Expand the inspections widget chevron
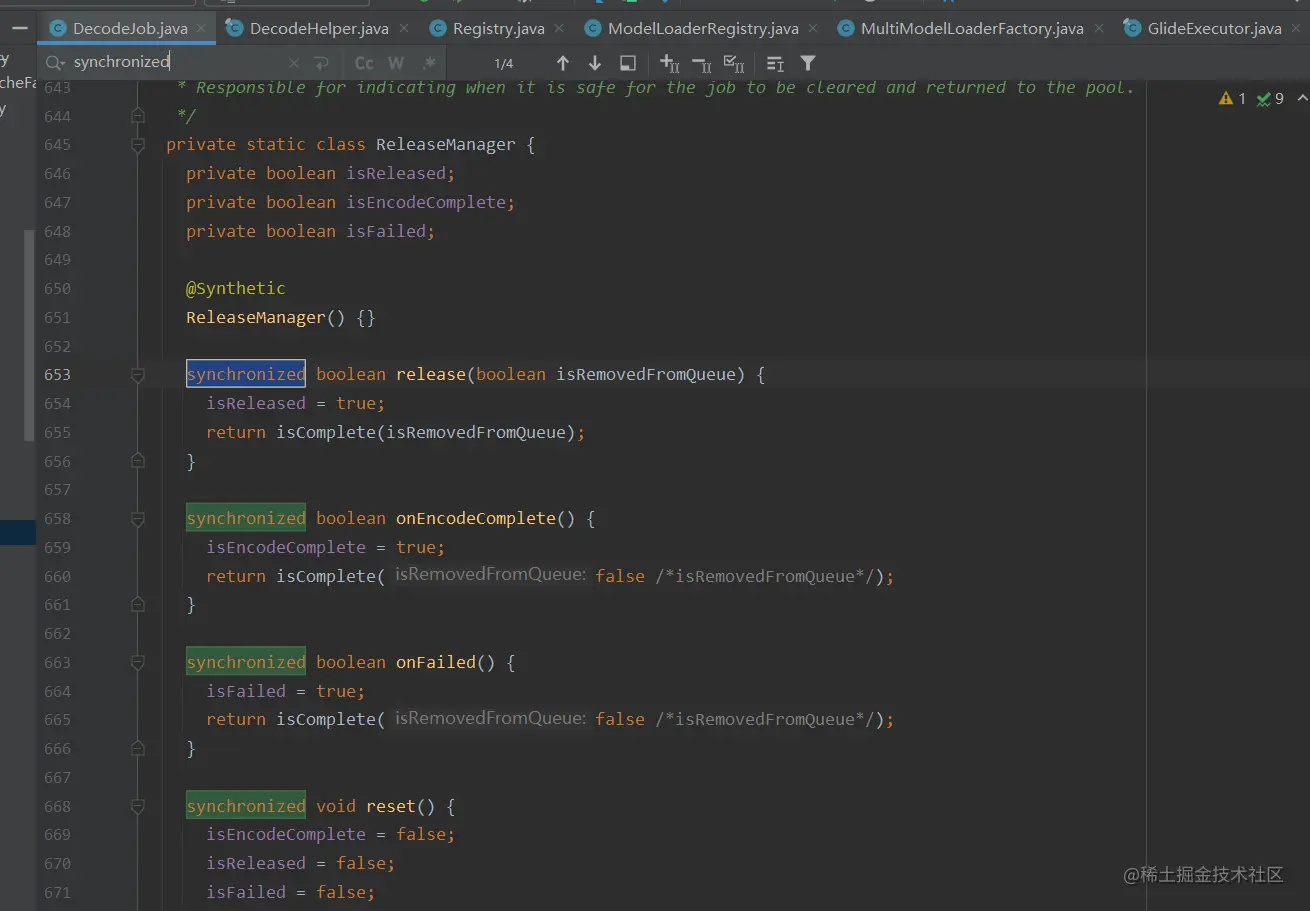1310x911 pixels. pyautogui.click(x=1302, y=98)
